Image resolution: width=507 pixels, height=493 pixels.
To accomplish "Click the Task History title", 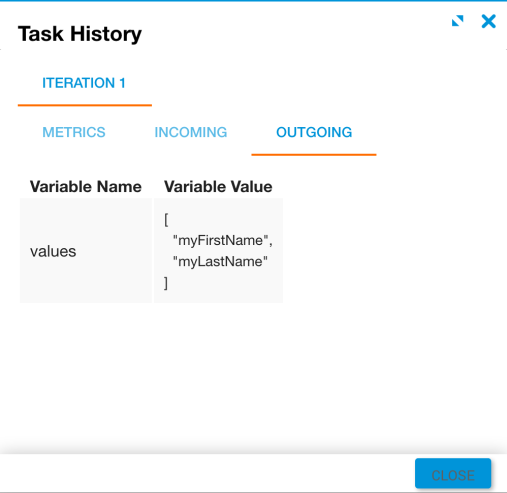I will click(x=80, y=34).
